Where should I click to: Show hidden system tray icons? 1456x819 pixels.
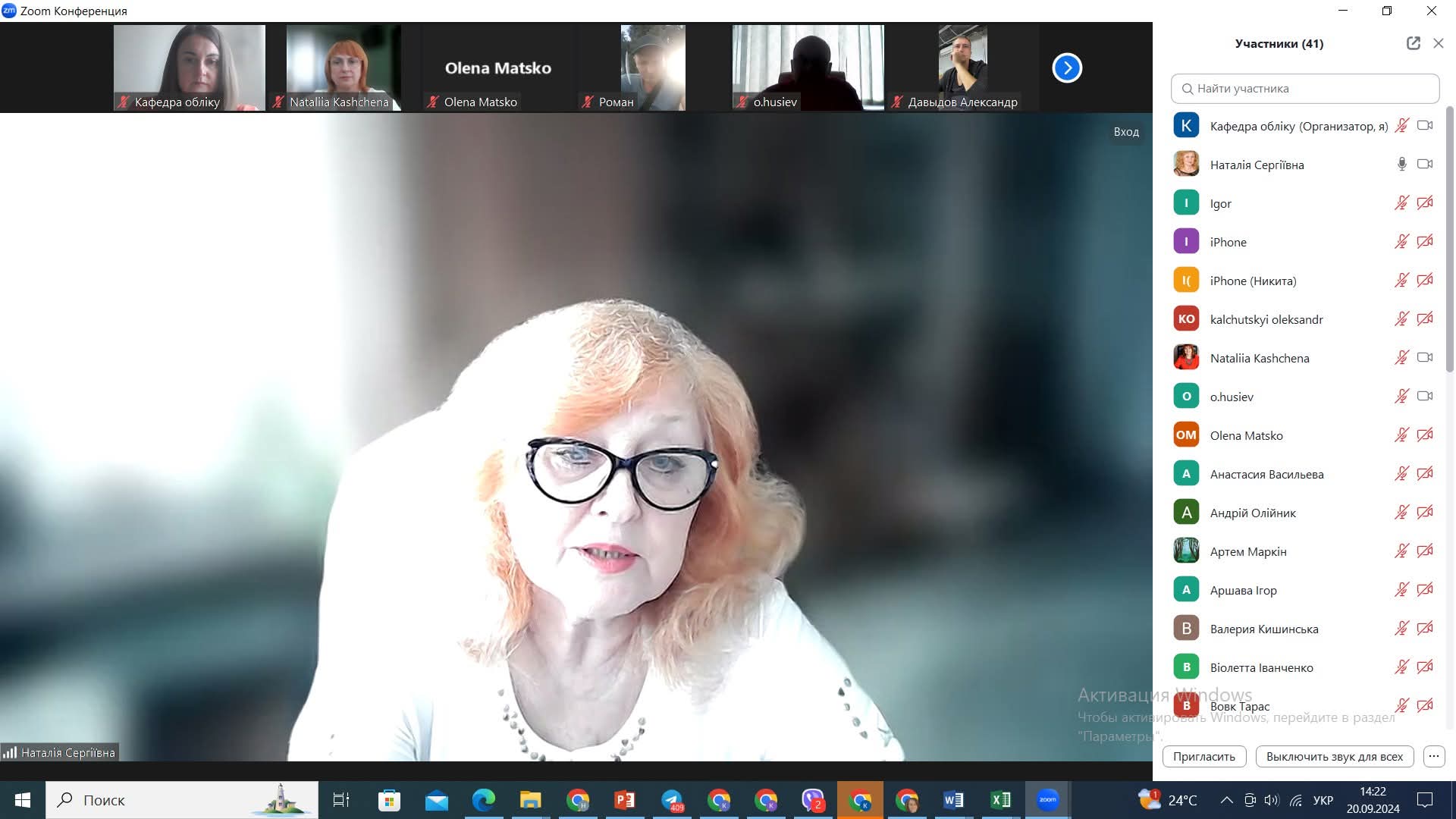[1226, 800]
